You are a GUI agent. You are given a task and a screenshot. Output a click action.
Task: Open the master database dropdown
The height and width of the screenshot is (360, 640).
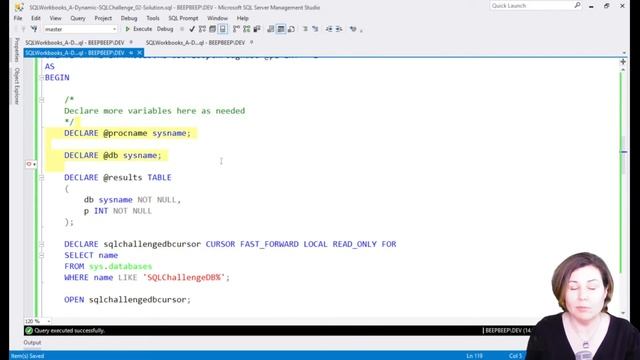click(81, 29)
